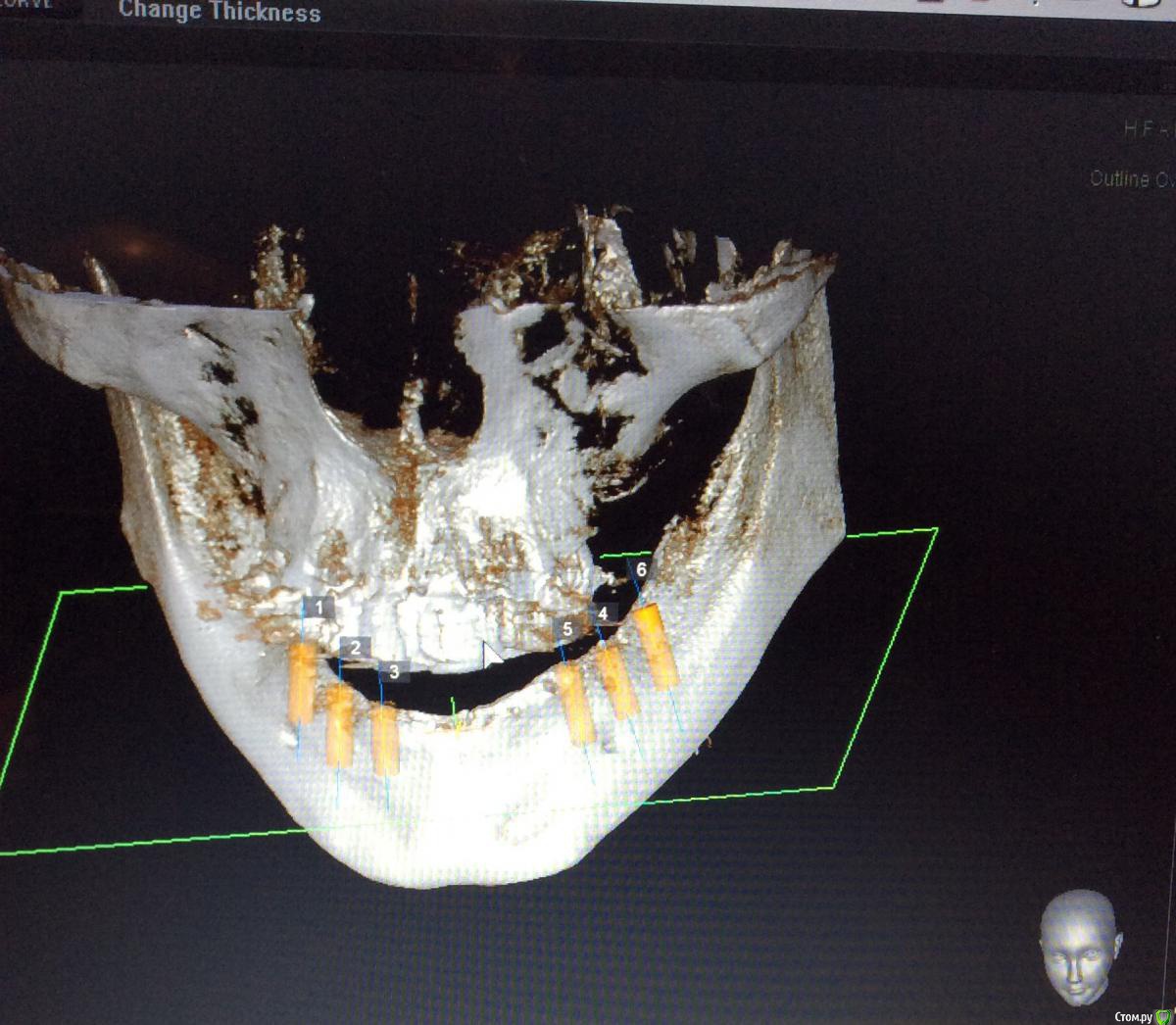Select implant number label 3
The image size is (1176, 1025).
click(394, 671)
